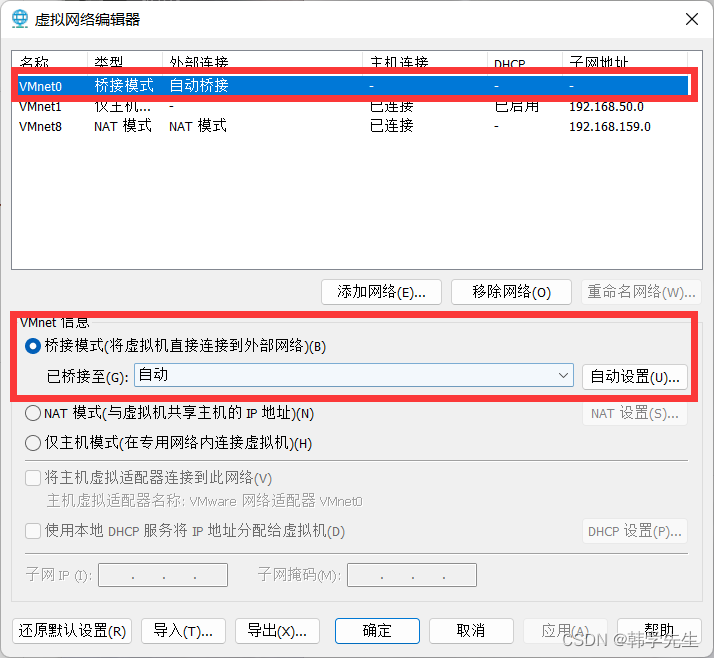
Task: Select the VMnet1 network row
Action: pos(353,106)
